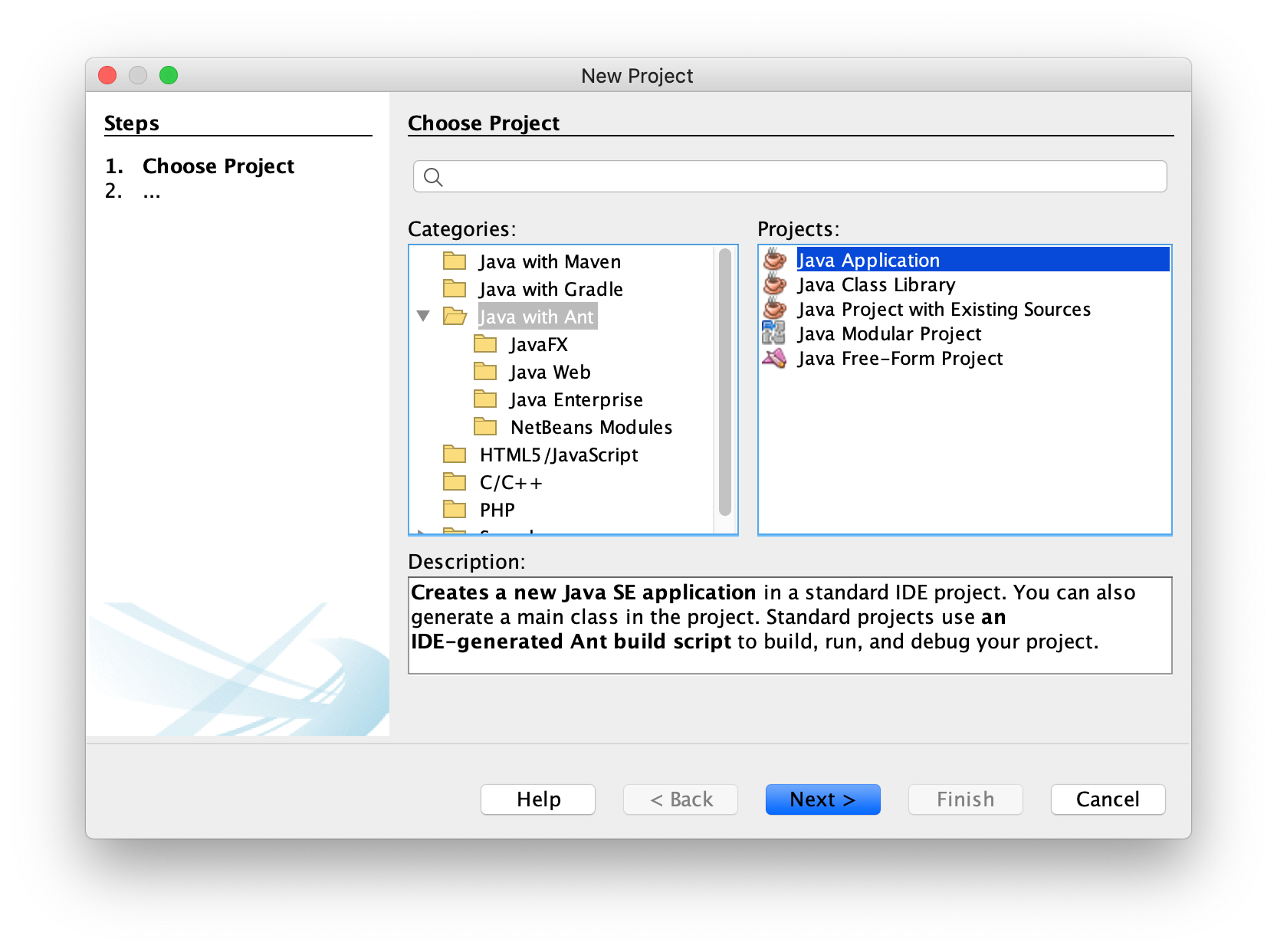1277x952 pixels.
Task: Click the Java Enterprise folder icon
Action: click(x=485, y=399)
